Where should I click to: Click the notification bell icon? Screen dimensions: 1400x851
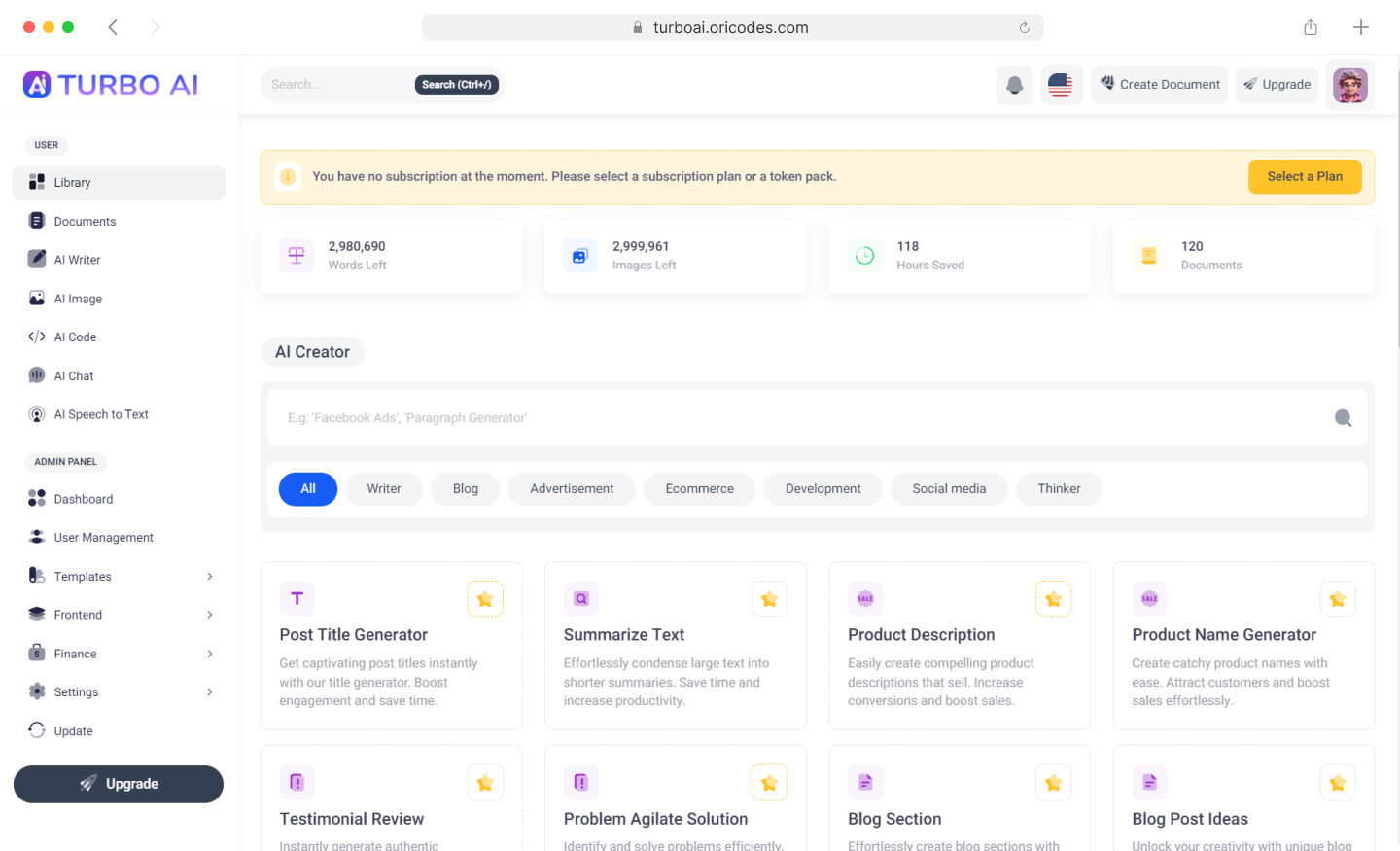1014,85
